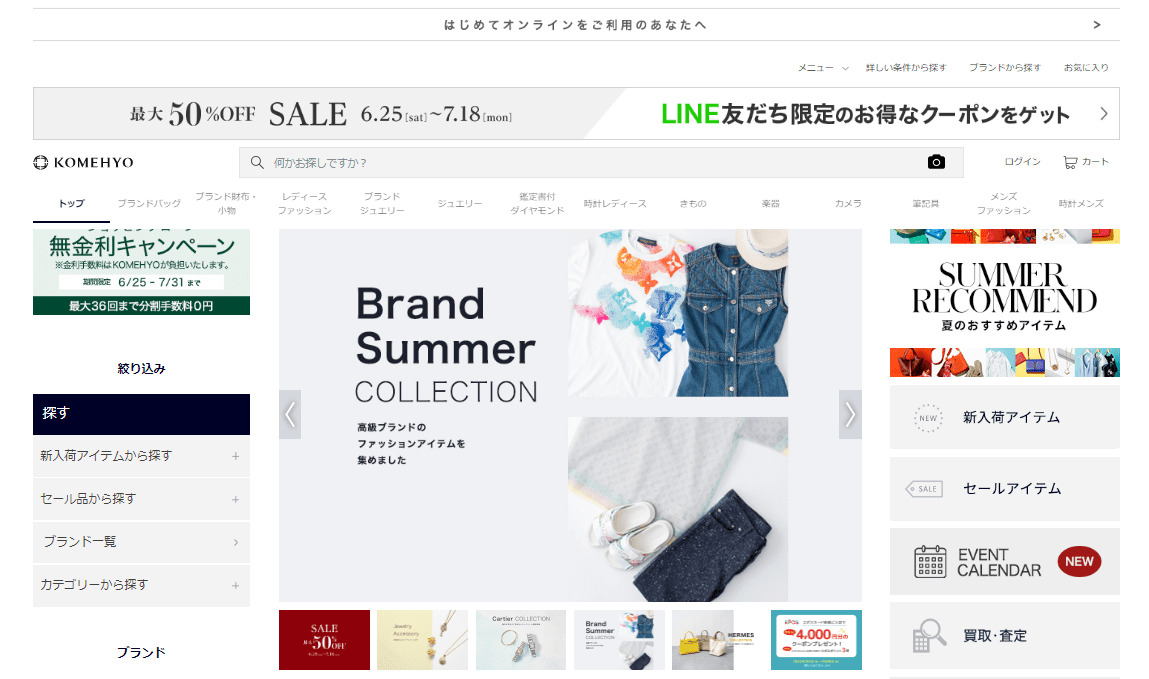Image resolution: width=1149 pixels, height=679 pixels.
Task: Select the ジュエリー tab
Action: click(x=459, y=204)
